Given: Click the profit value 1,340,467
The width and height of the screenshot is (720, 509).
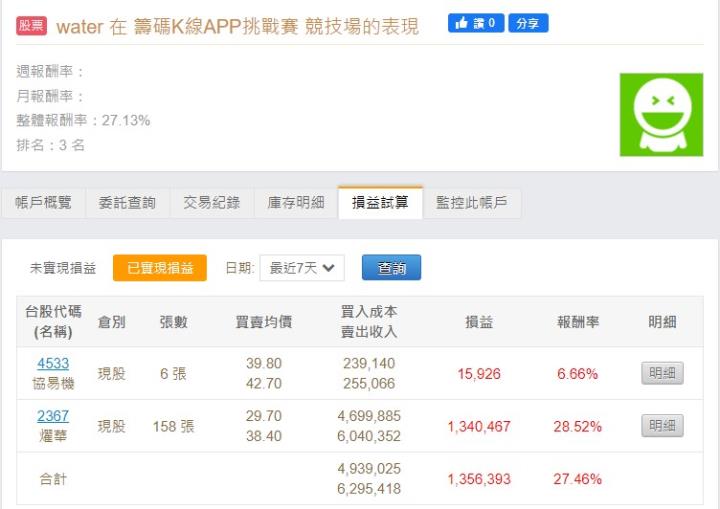Looking at the screenshot, I should pos(479,427).
